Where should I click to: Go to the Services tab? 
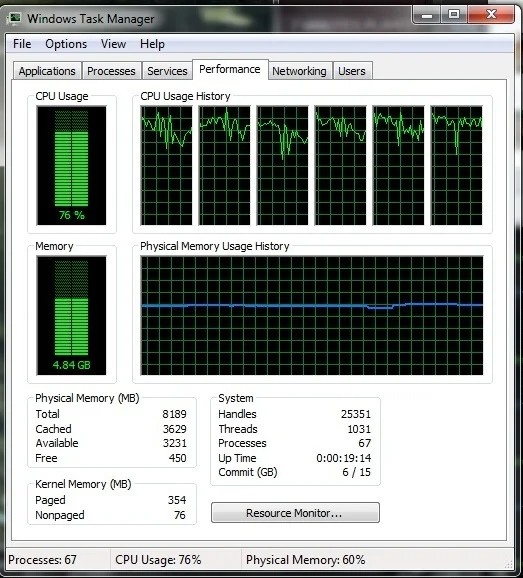pyautogui.click(x=167, y=71)
